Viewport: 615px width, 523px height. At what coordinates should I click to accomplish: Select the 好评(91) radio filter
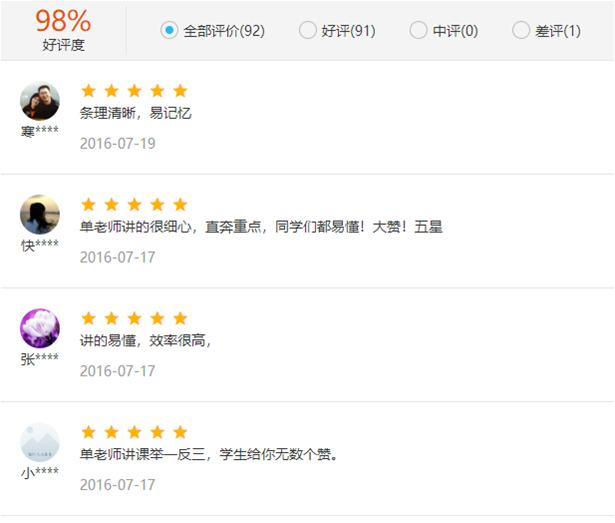pyautogui.click(x=308, y=30)
